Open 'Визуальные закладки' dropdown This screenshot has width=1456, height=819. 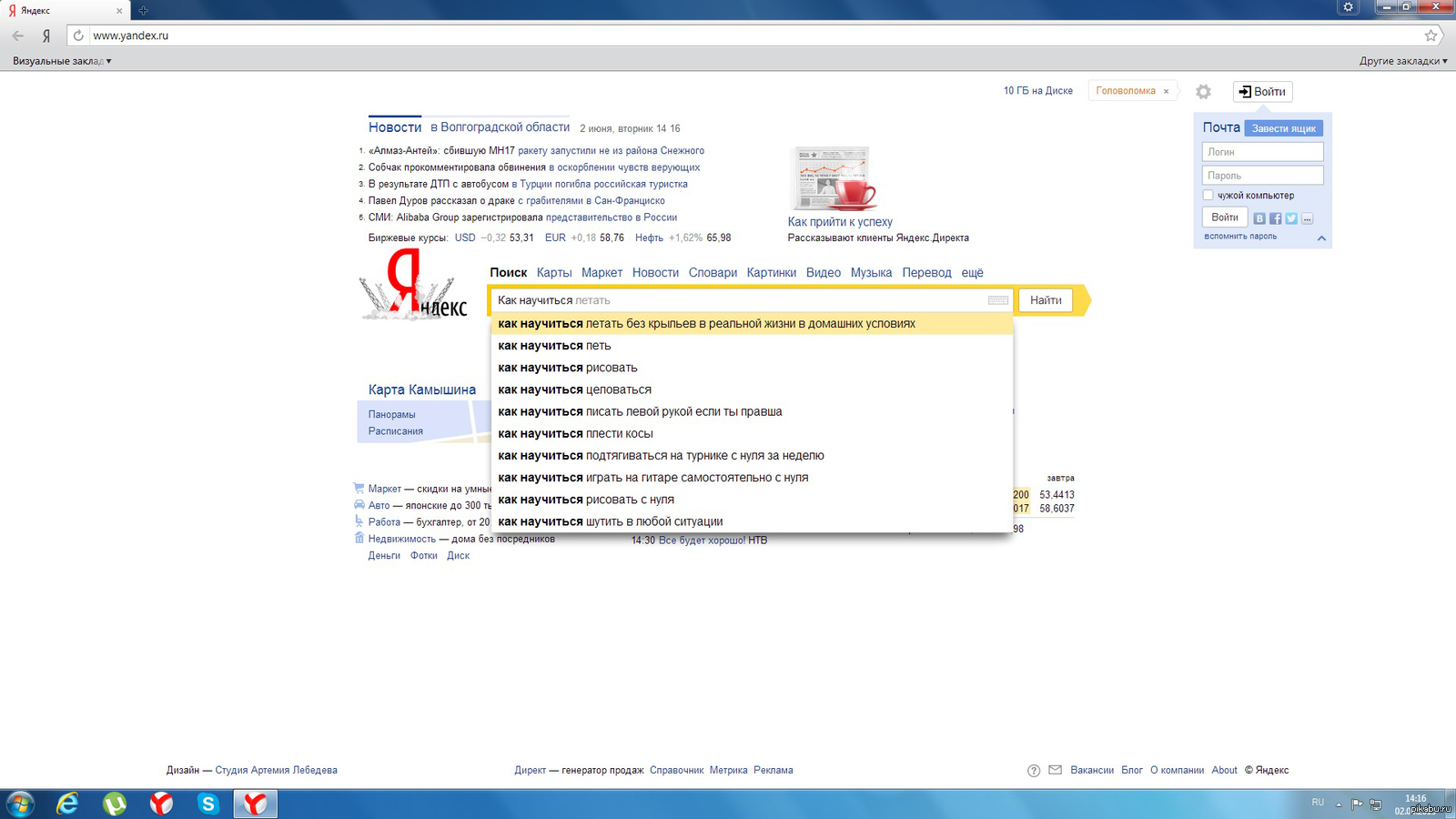62,61
